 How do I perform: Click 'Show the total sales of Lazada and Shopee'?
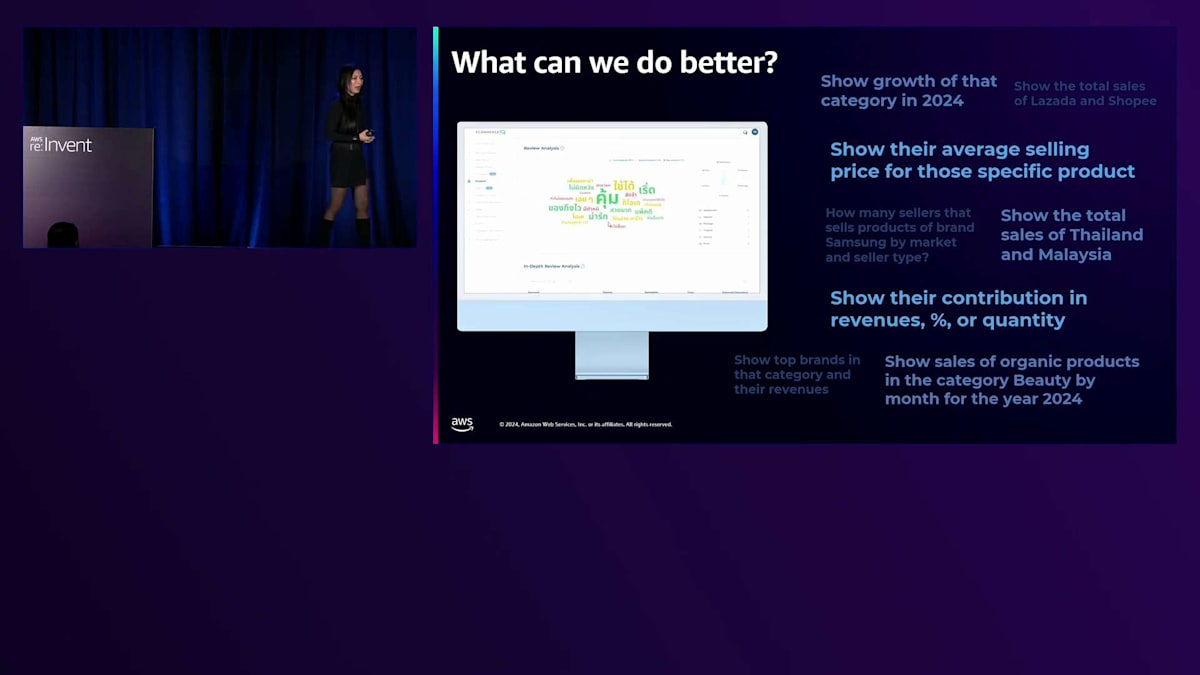coord(1085,94)
